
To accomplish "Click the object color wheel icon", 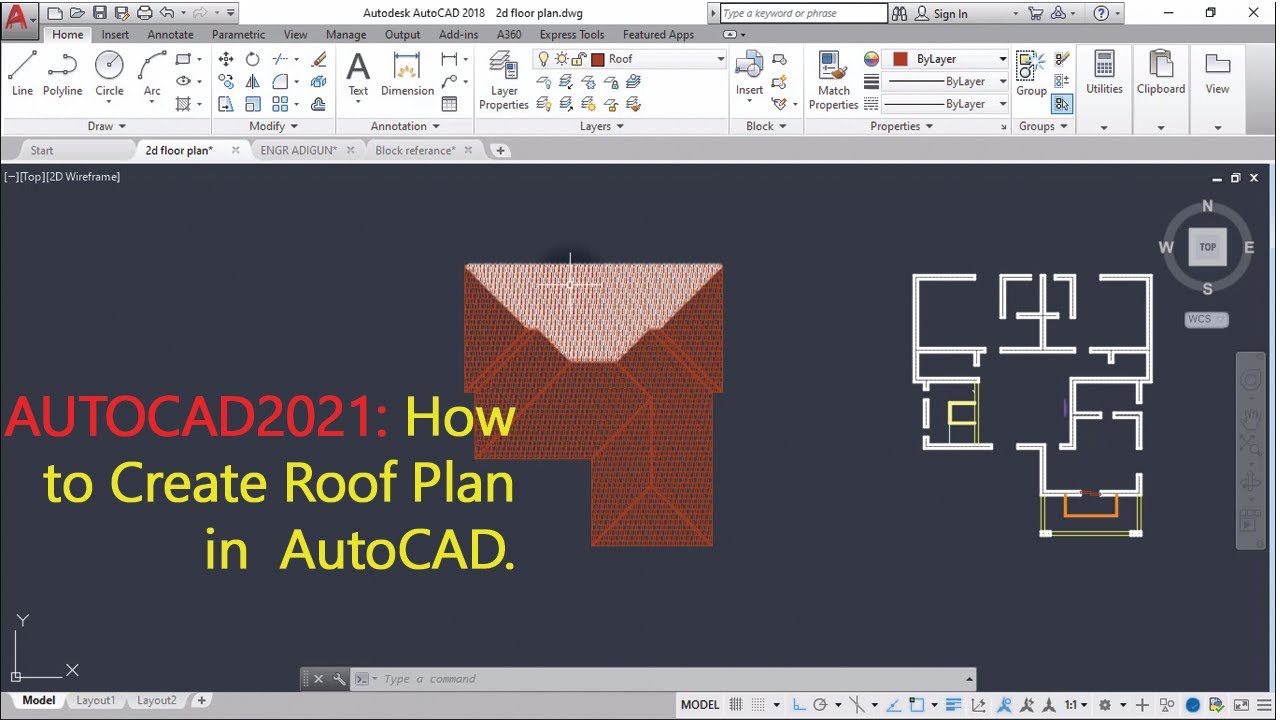I will pyautogui.click(x=871, y=59).
